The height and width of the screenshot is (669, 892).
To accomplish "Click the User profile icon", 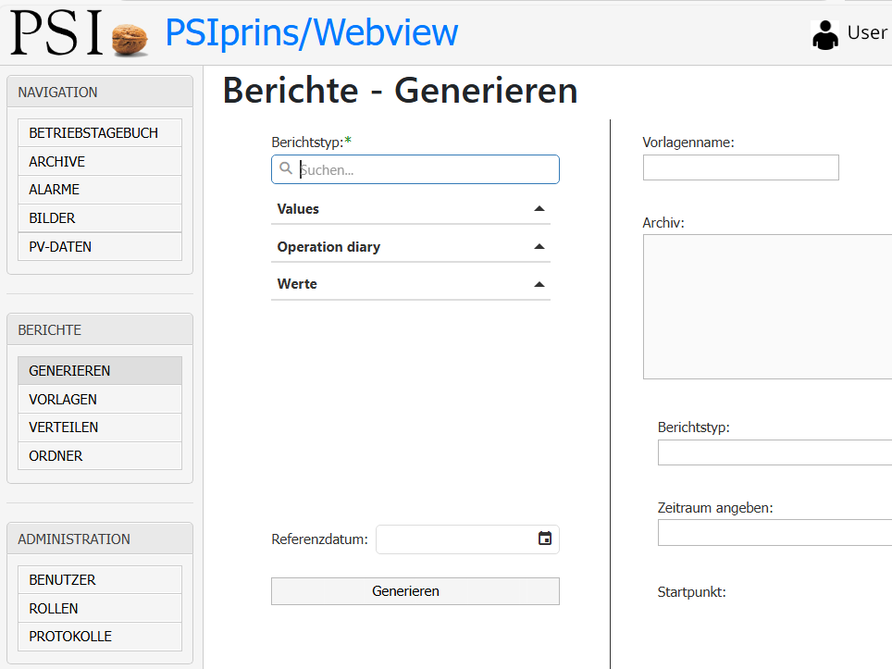I will 825,34.
